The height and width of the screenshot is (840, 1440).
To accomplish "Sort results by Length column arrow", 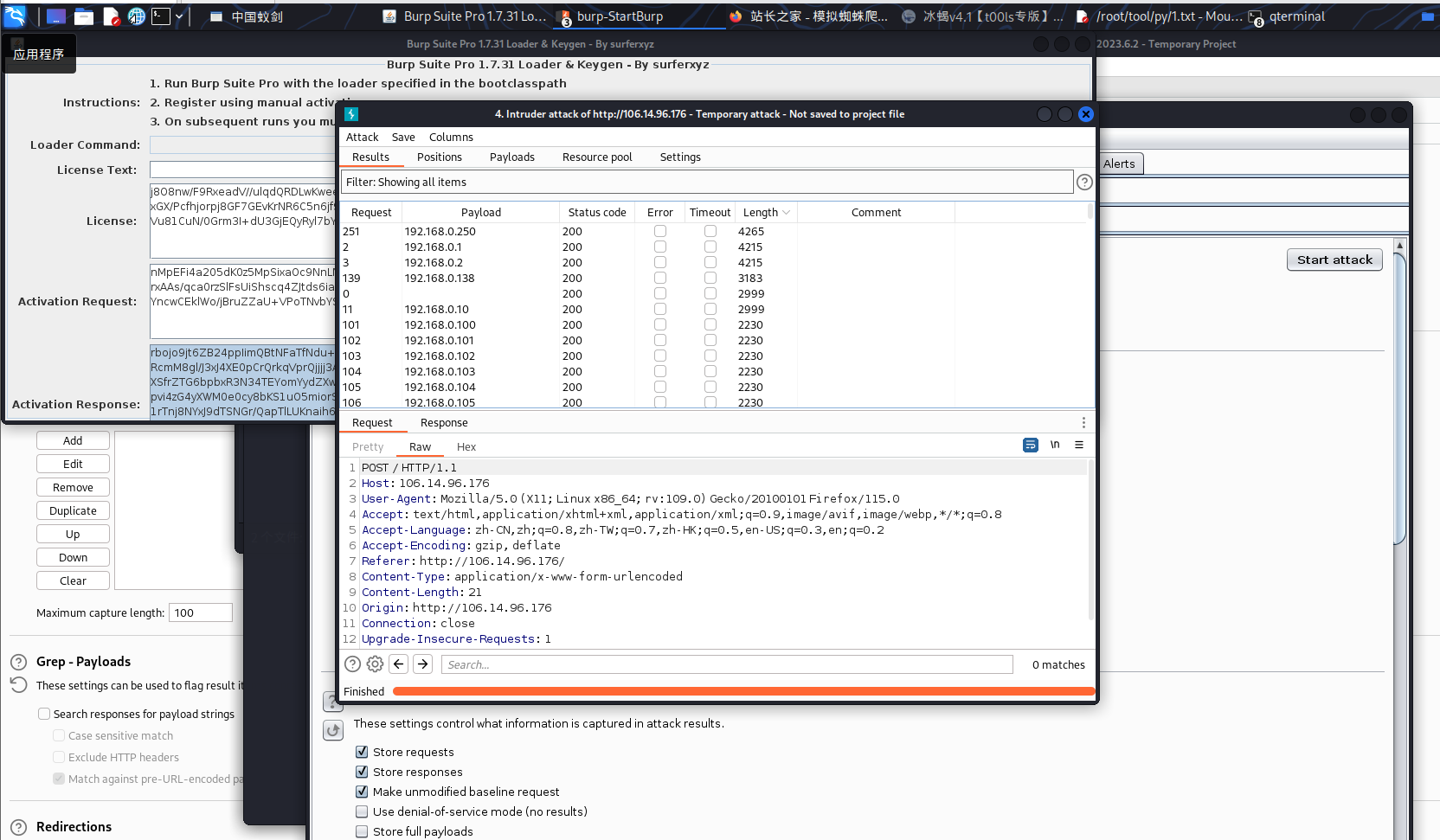I will pos(786,213).
